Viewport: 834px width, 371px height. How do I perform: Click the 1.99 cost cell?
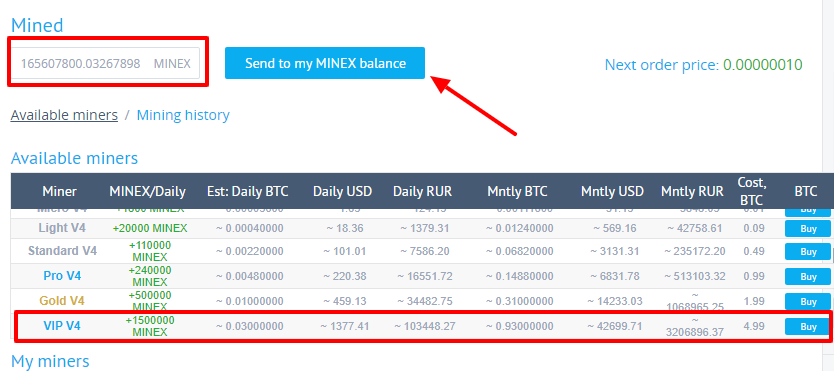coord(754,301)
